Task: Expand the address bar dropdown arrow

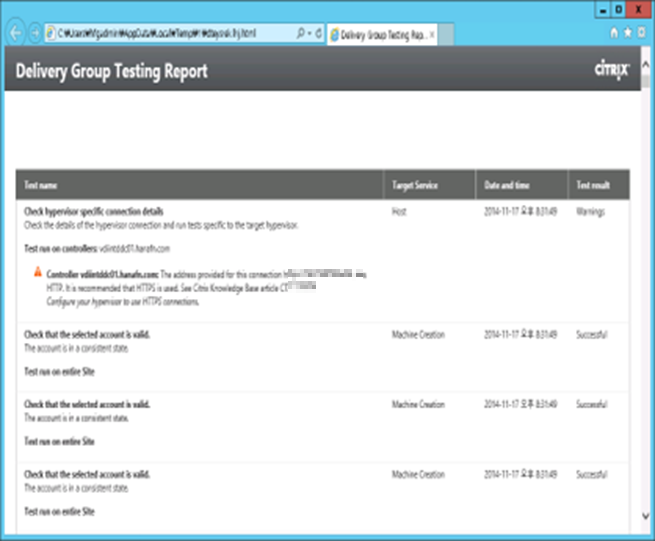Action: click(310, 33)
